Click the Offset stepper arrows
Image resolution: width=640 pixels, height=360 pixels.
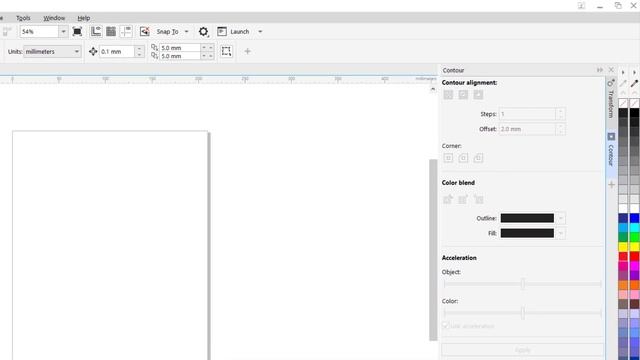click(x=560, y=129)
